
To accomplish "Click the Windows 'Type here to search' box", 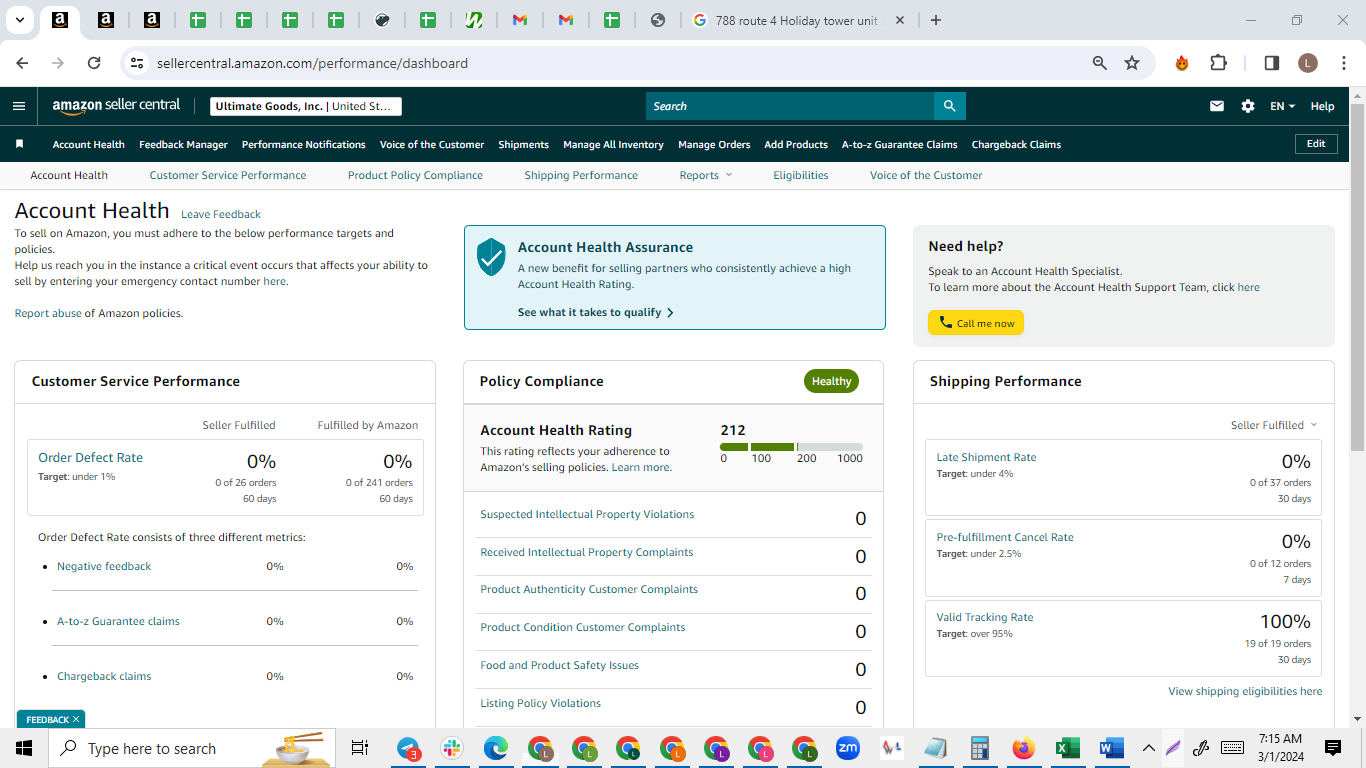I will 190,748.
